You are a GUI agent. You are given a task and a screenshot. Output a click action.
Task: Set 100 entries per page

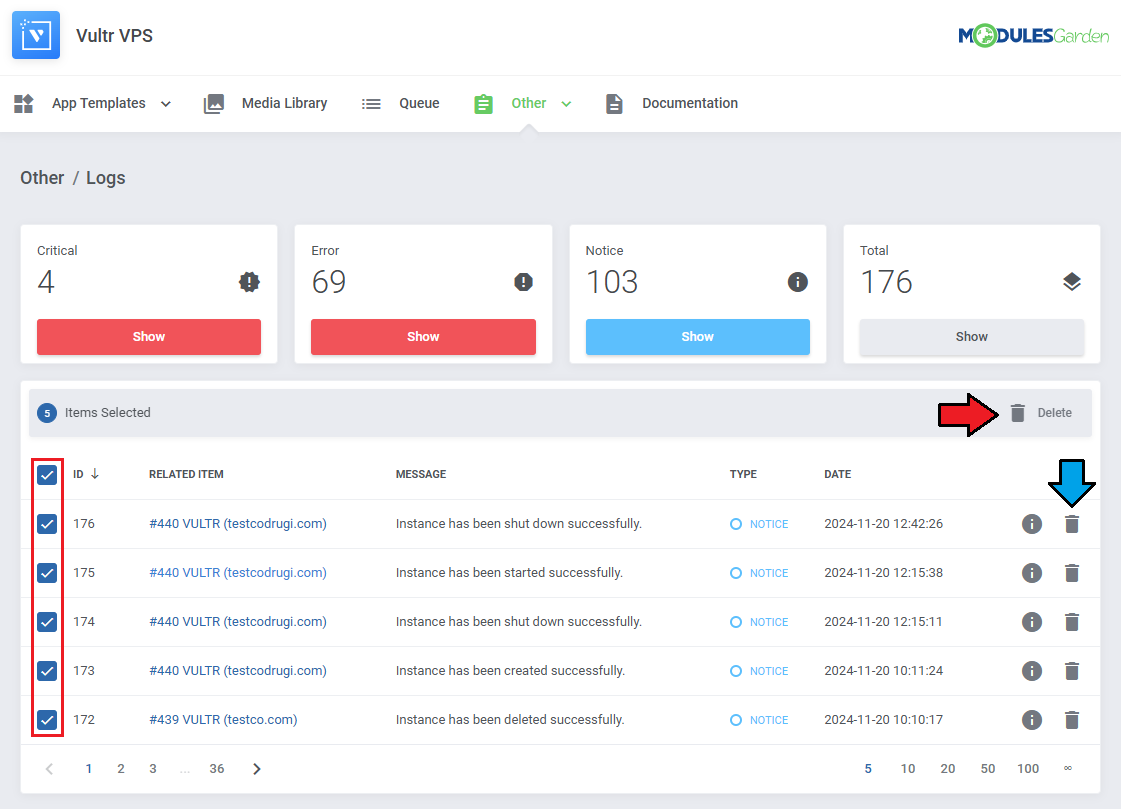tap(1028, 769)
